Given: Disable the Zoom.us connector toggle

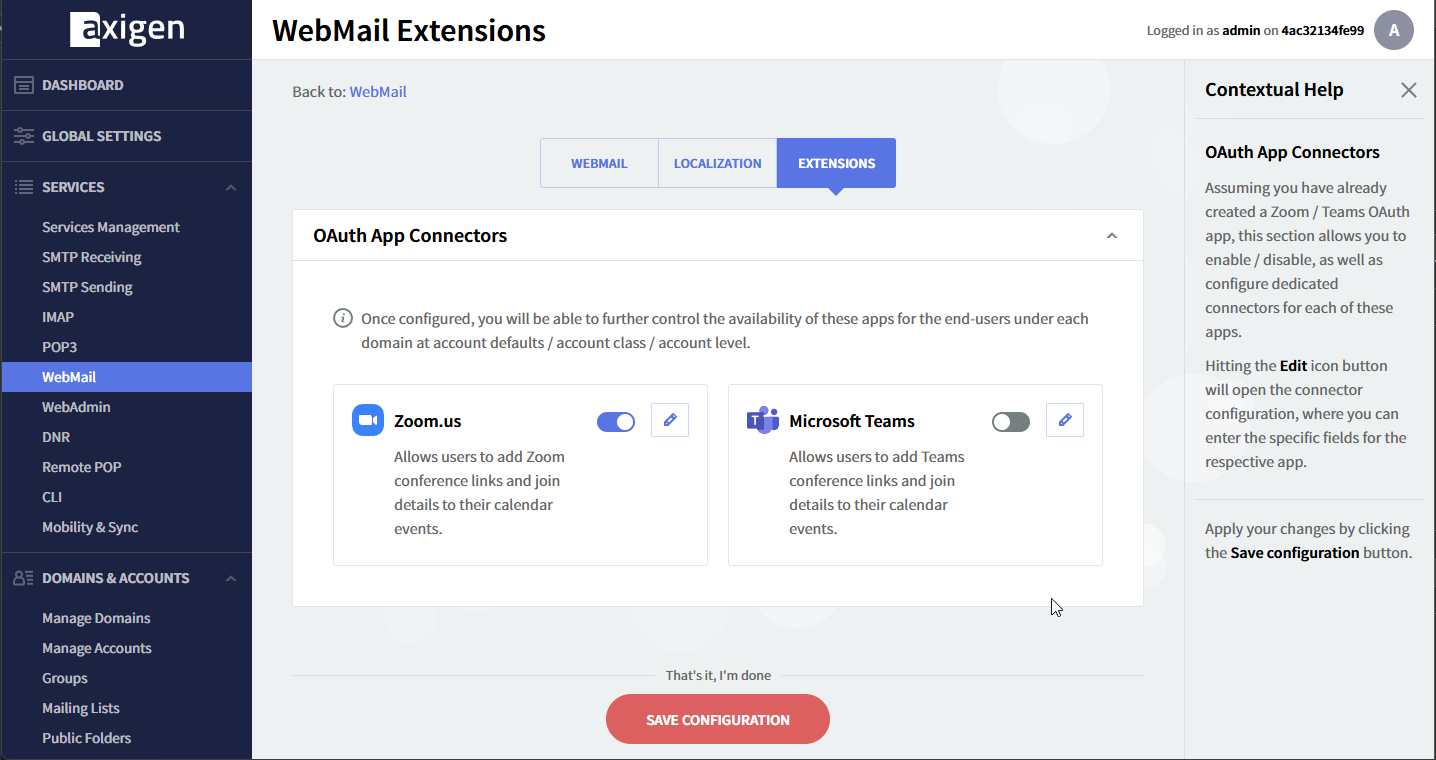Looking at the screenshot, I should [616, 422].
